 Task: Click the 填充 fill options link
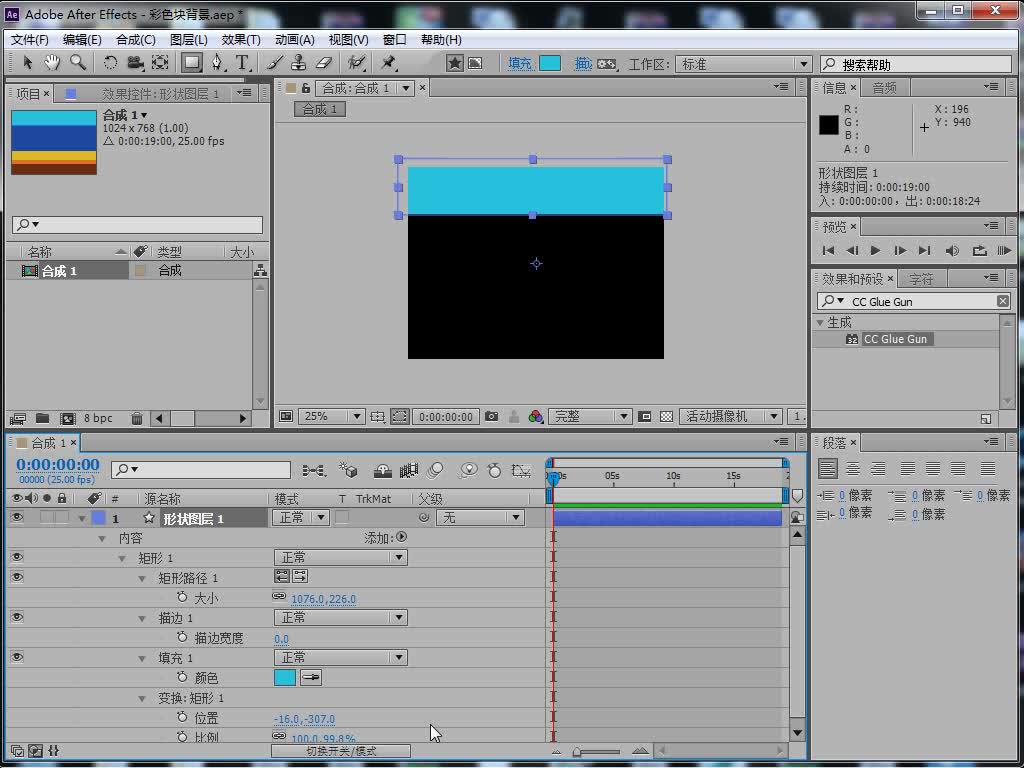[520, 63]
